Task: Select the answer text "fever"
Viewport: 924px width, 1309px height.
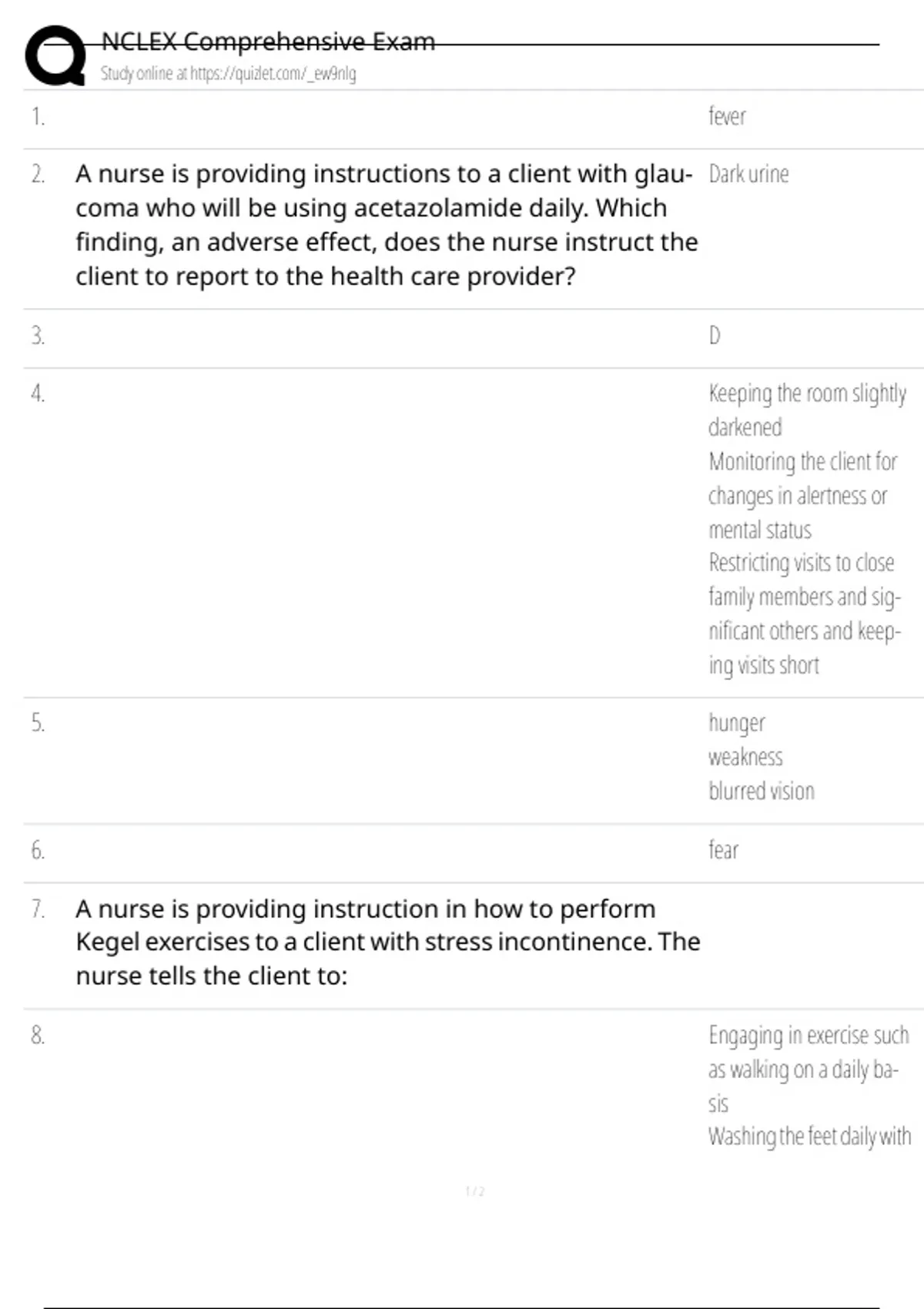Action: pyautogui.click(x=727, y=116)
